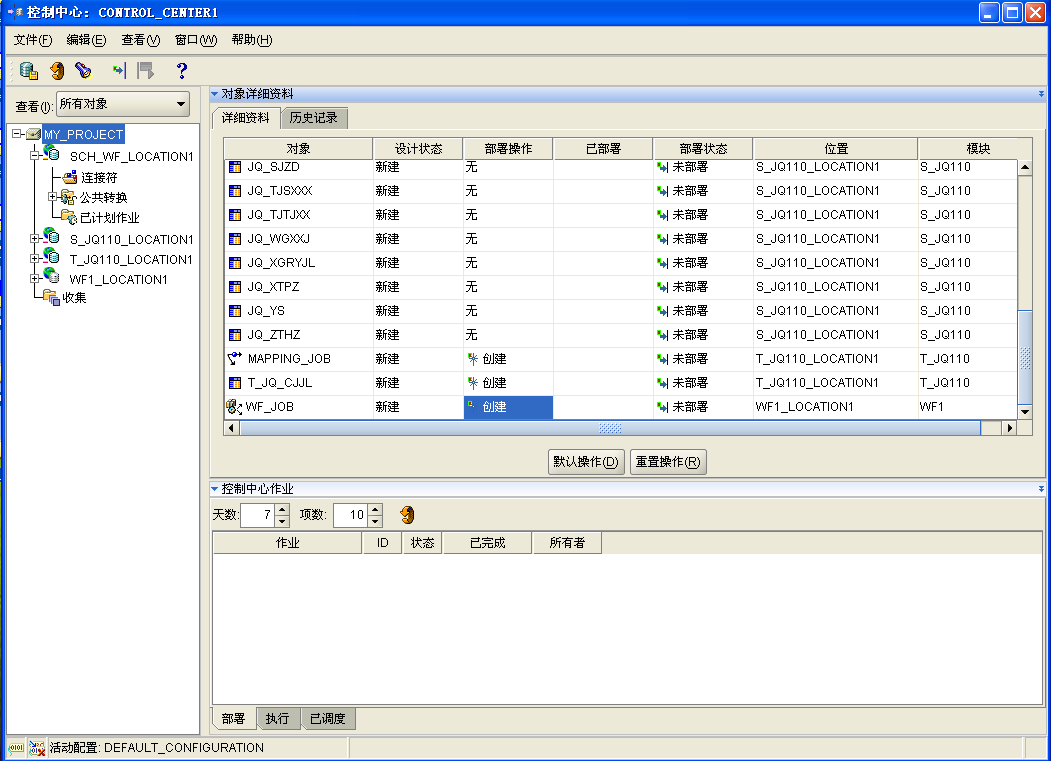Open the 查看 view dropdown (所有对象)
The width and height of the screenshot is (1051, 761).
pyautogui.click(x=123, y=104)
